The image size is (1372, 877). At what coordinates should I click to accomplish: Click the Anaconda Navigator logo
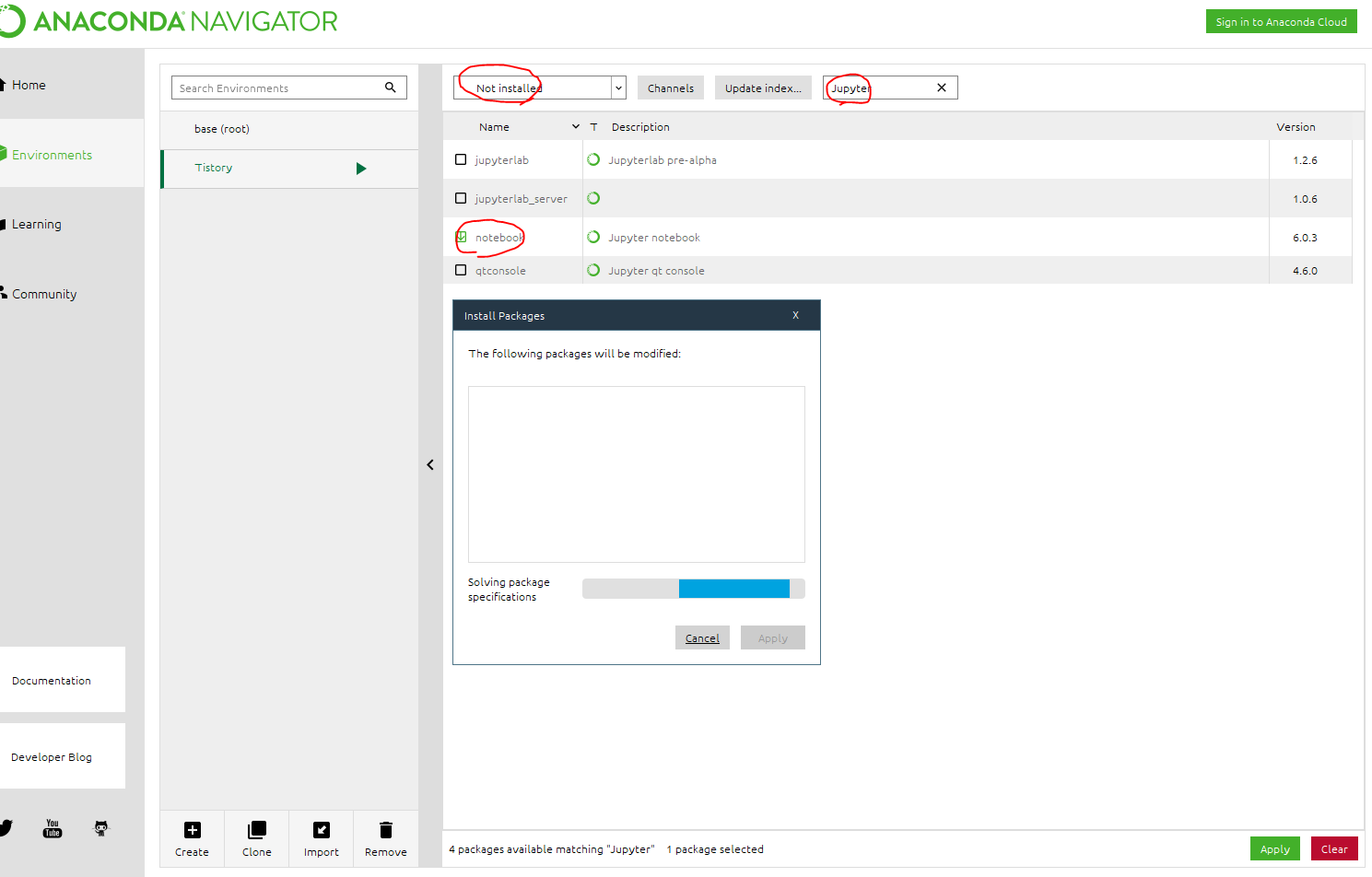(169, 21)
